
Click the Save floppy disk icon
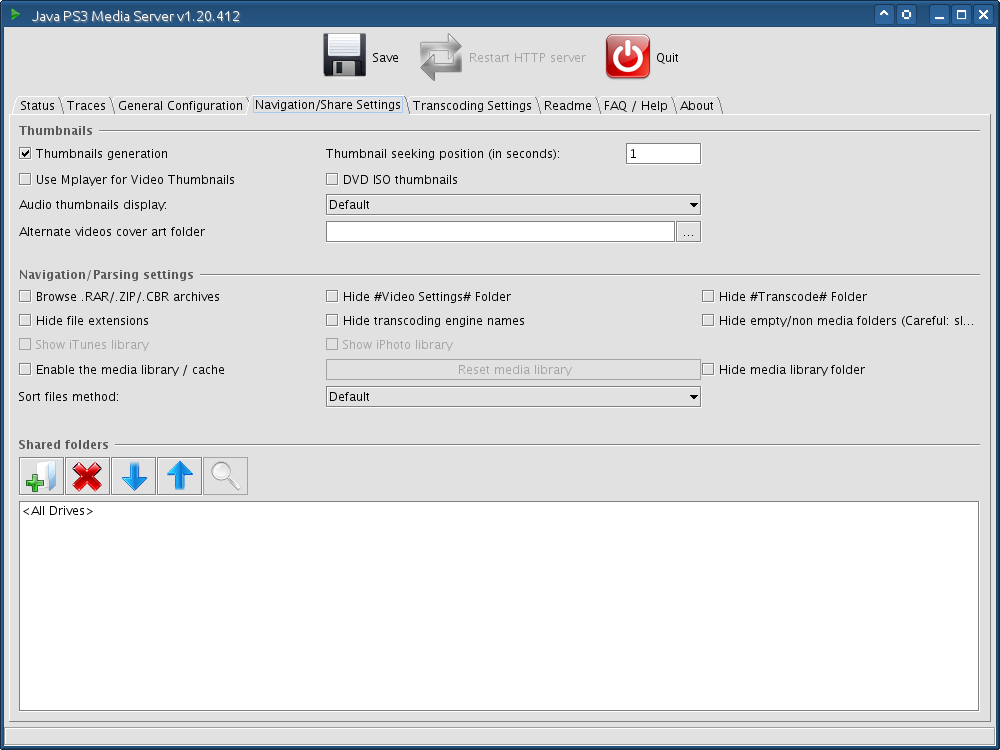(344, 55)
